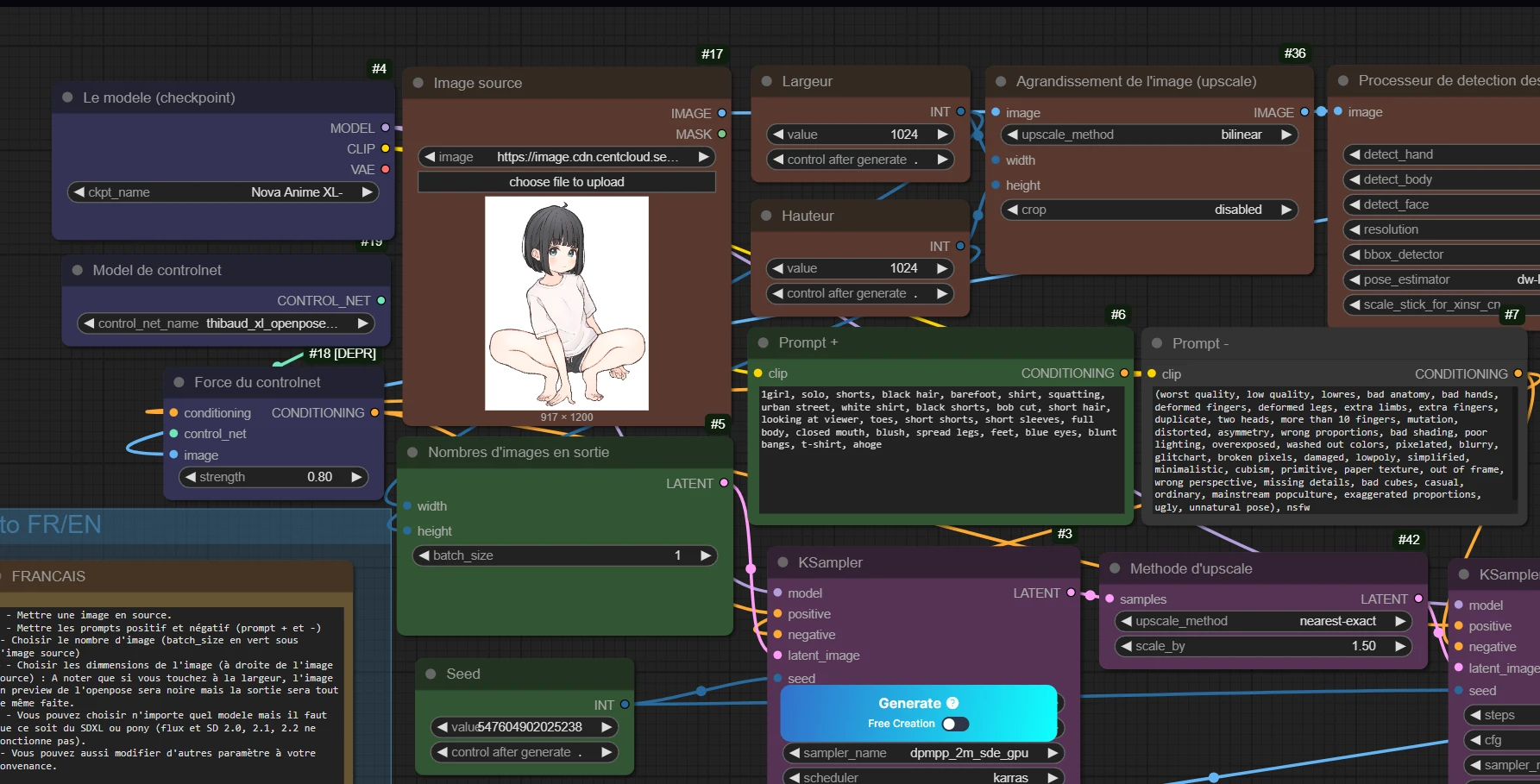Click the uploaded source image preview

coord(566,303)
